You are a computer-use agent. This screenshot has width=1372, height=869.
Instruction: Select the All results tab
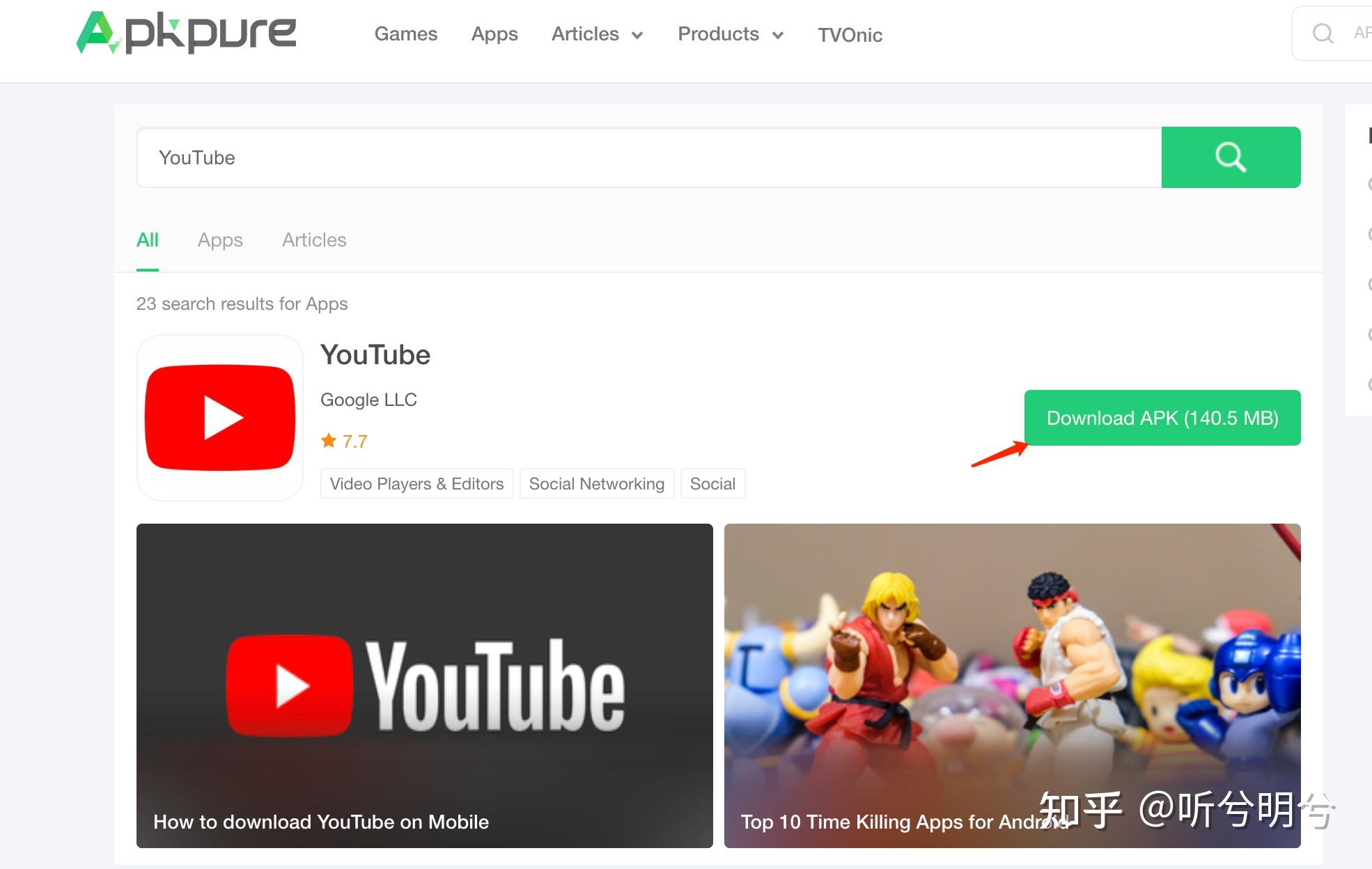[x=148, y=240]
